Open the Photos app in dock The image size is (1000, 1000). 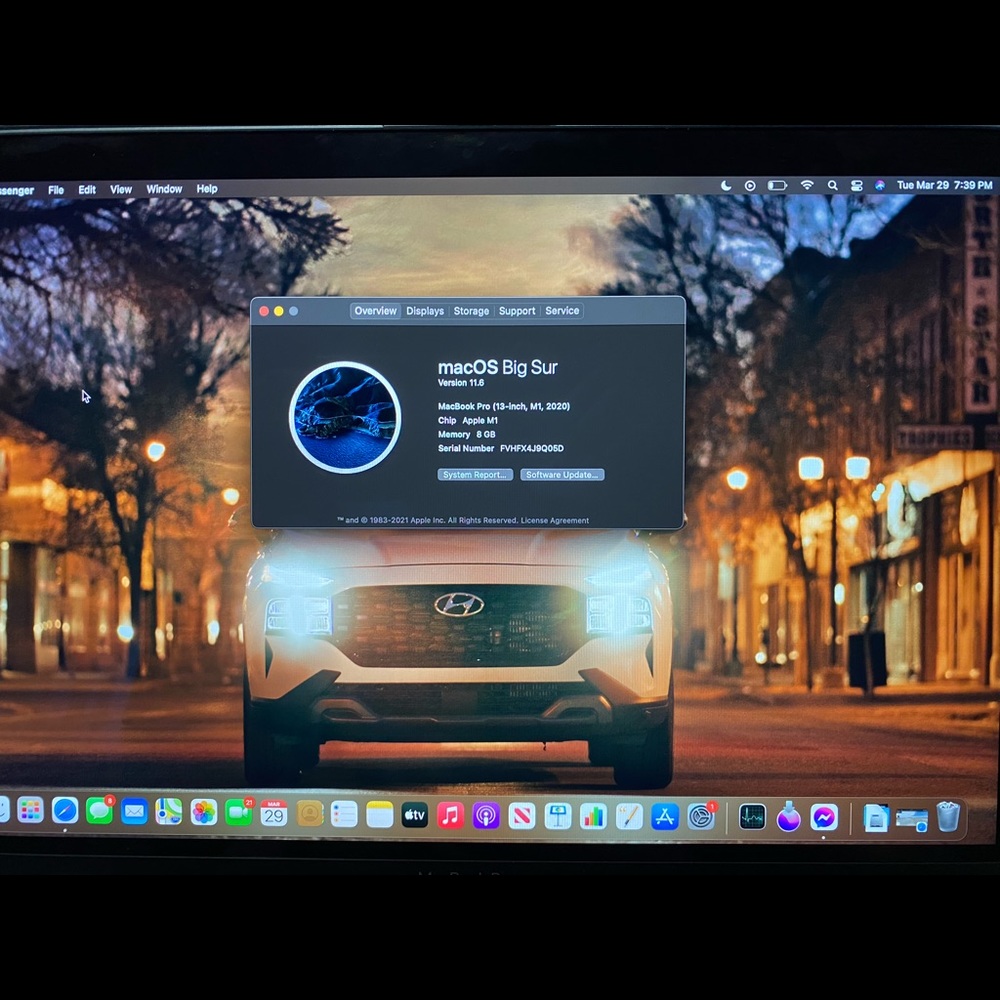204,812
